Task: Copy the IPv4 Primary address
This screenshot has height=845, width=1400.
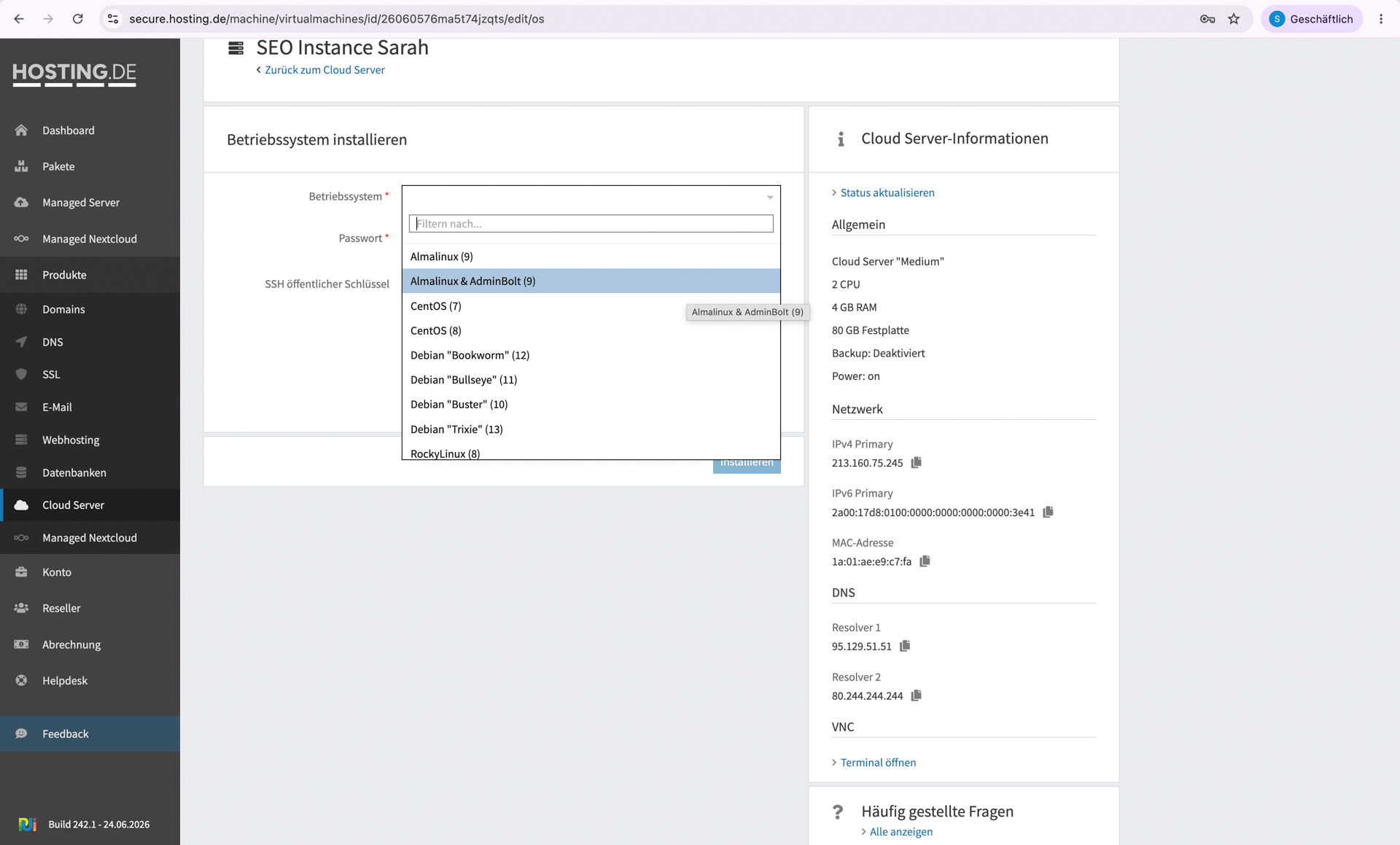Action: (917, 462)
